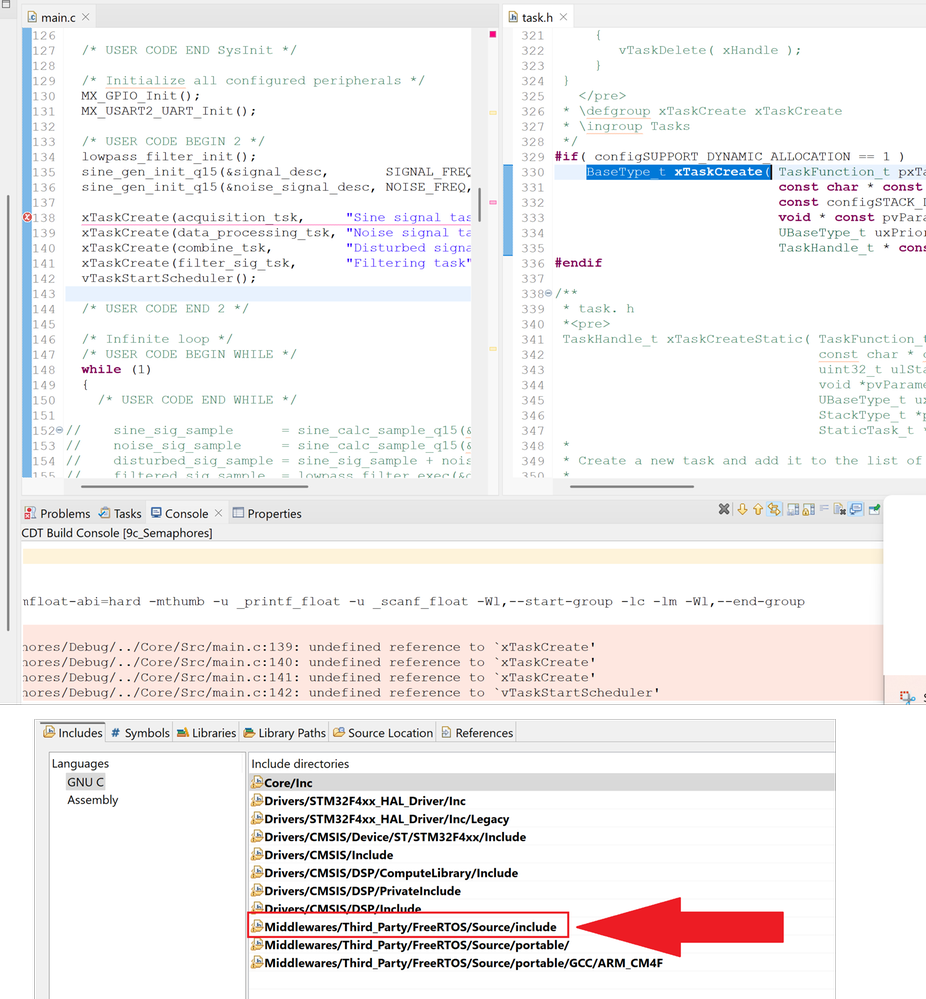The height and width of the screenshot is (999, 926).
Task: Click Bring Console to Front icon
Action: pos(793,509)
